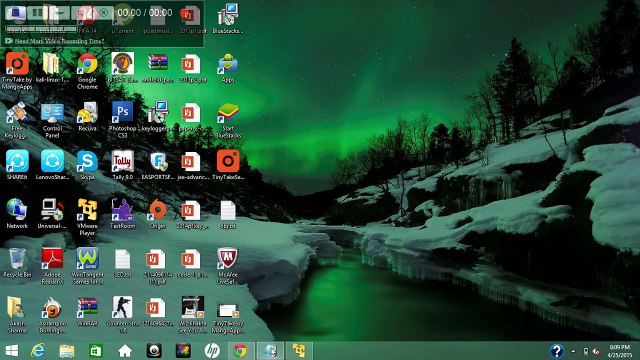
Task: Click the TinyTake recorder screen button
Action: (x=16, y=13)
